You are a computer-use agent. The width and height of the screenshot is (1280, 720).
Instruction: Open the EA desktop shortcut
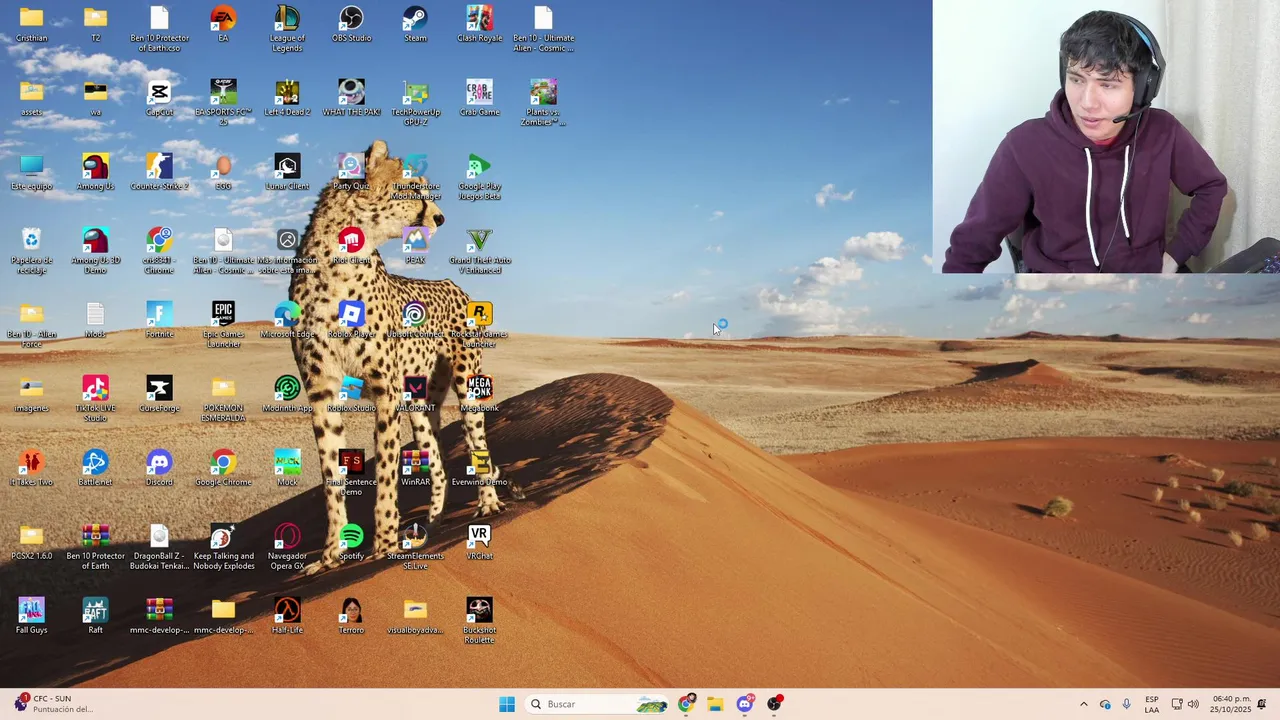pyautogui.click(x=223, y=24)
